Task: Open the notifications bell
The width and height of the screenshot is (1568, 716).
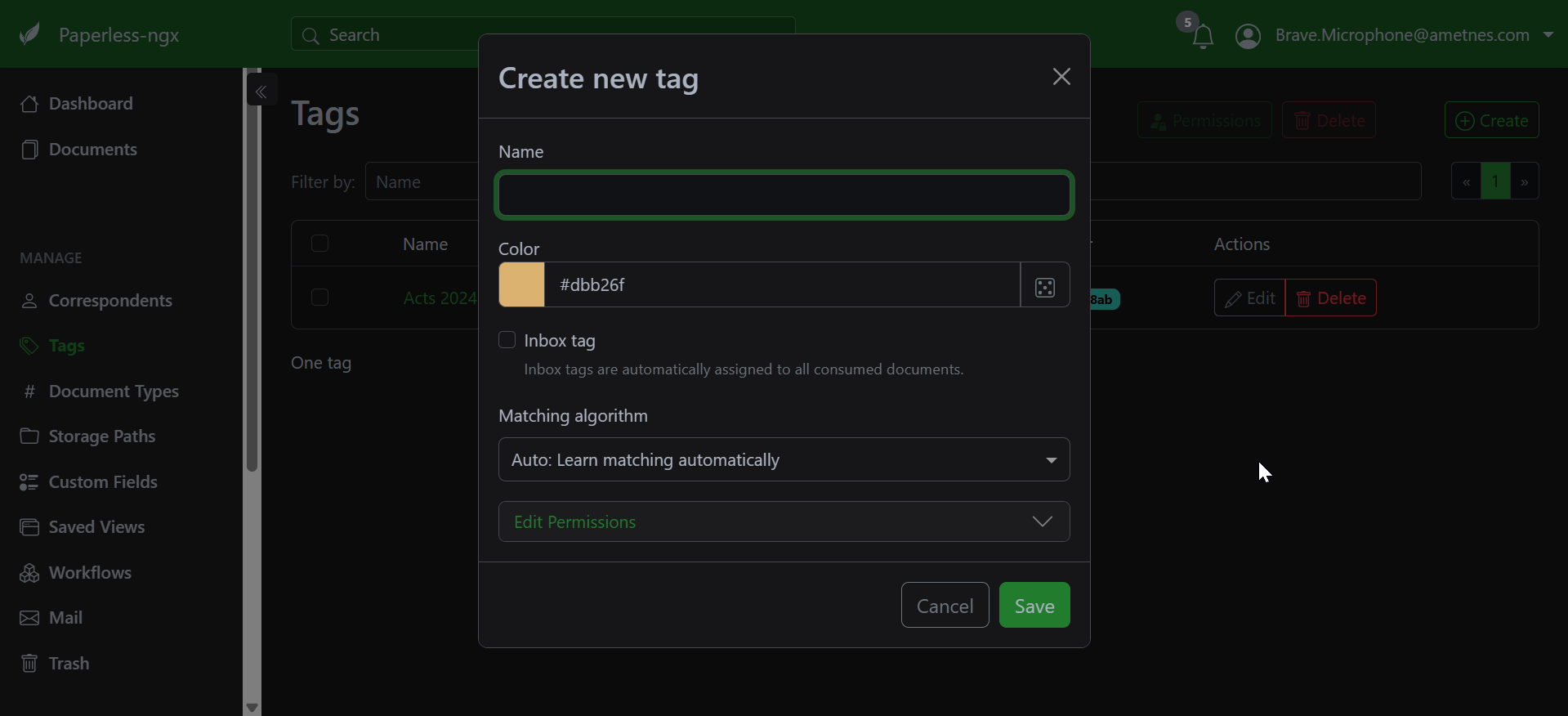Action: (1202, 37)
